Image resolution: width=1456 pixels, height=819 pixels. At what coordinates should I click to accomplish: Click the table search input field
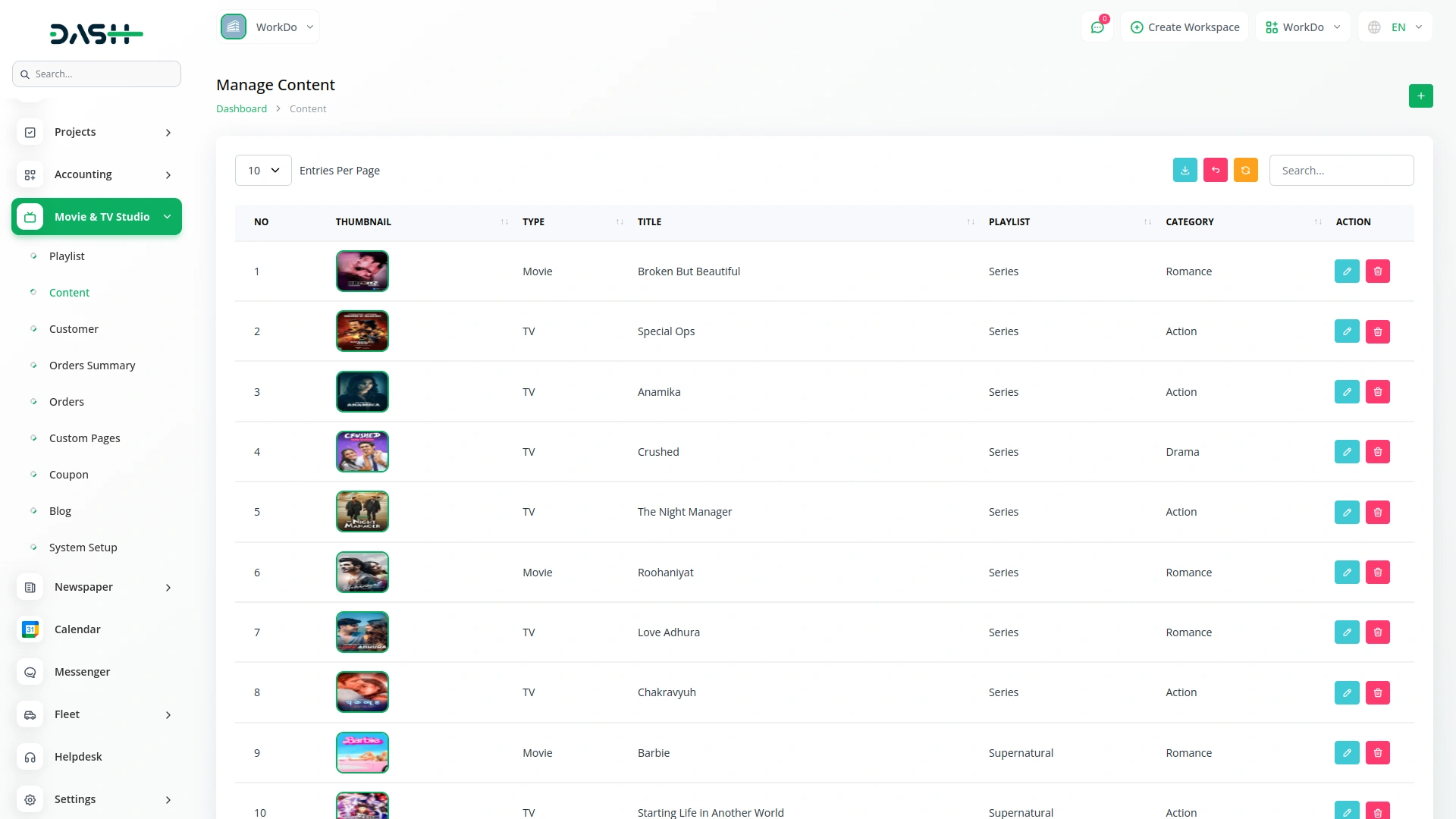(1341, 171)
